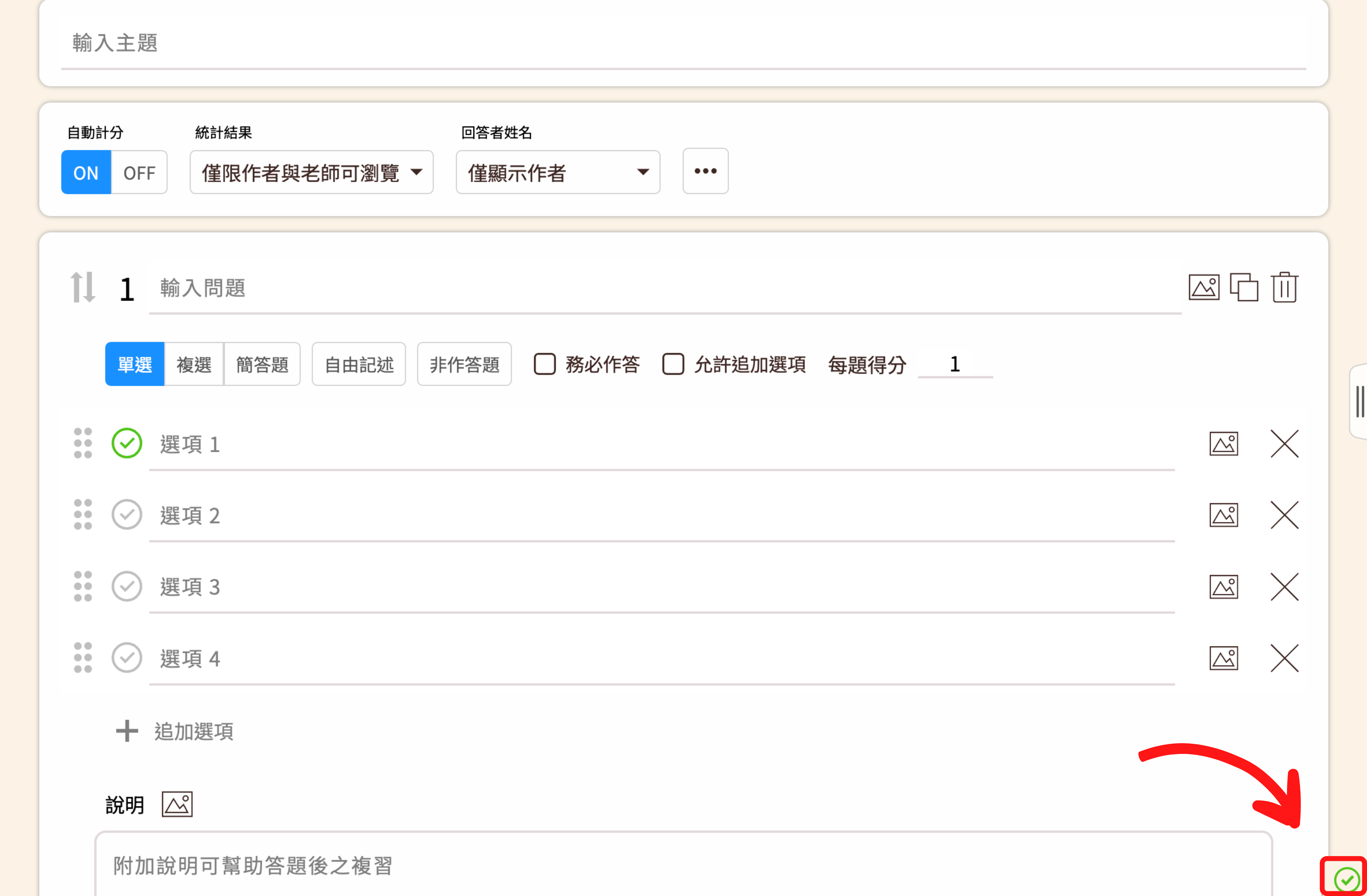This screenshot has height=896, width=1367.
Task: Switch to the 自由記述 question type
Action: point(358,364)
